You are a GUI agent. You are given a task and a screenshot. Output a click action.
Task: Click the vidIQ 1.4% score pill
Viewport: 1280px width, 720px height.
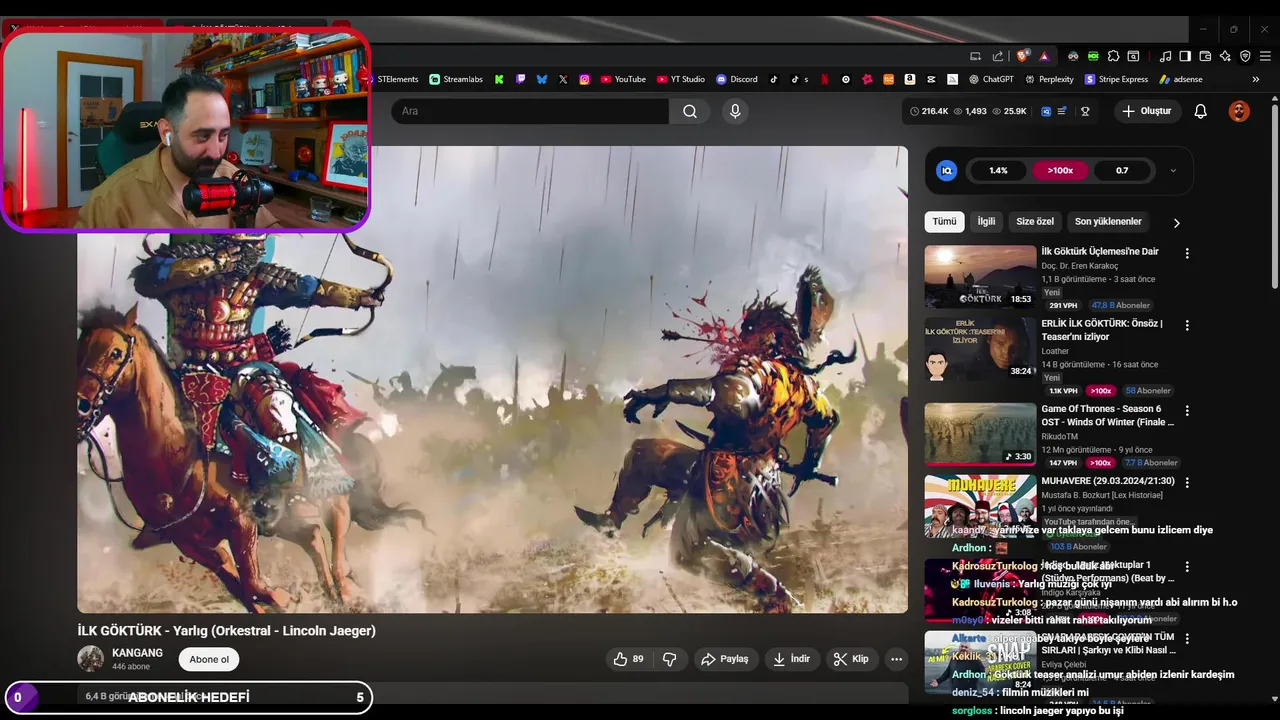click(x=998, y=171)
